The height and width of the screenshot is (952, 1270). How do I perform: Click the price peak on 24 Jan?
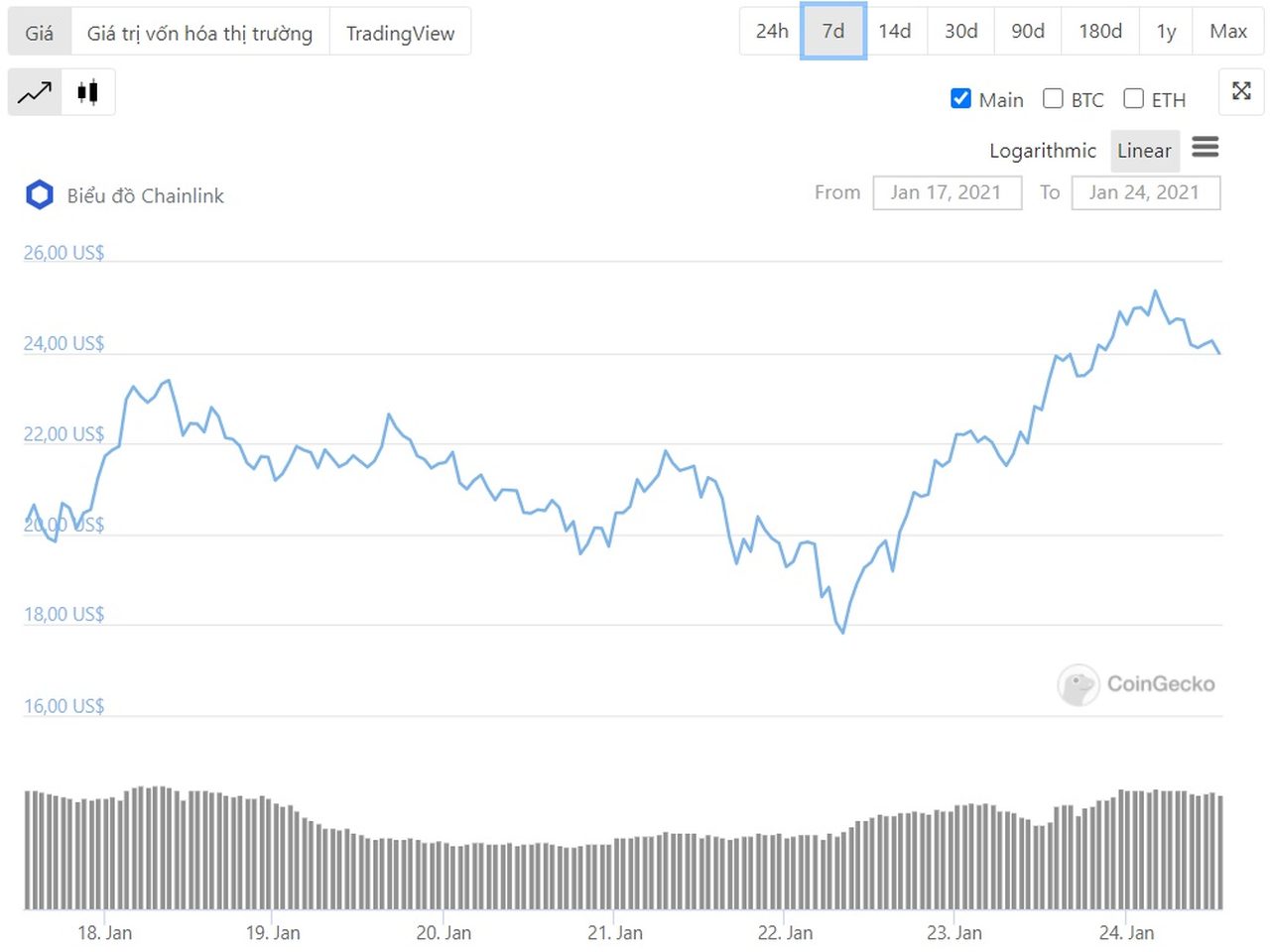tap(1155, 292)
